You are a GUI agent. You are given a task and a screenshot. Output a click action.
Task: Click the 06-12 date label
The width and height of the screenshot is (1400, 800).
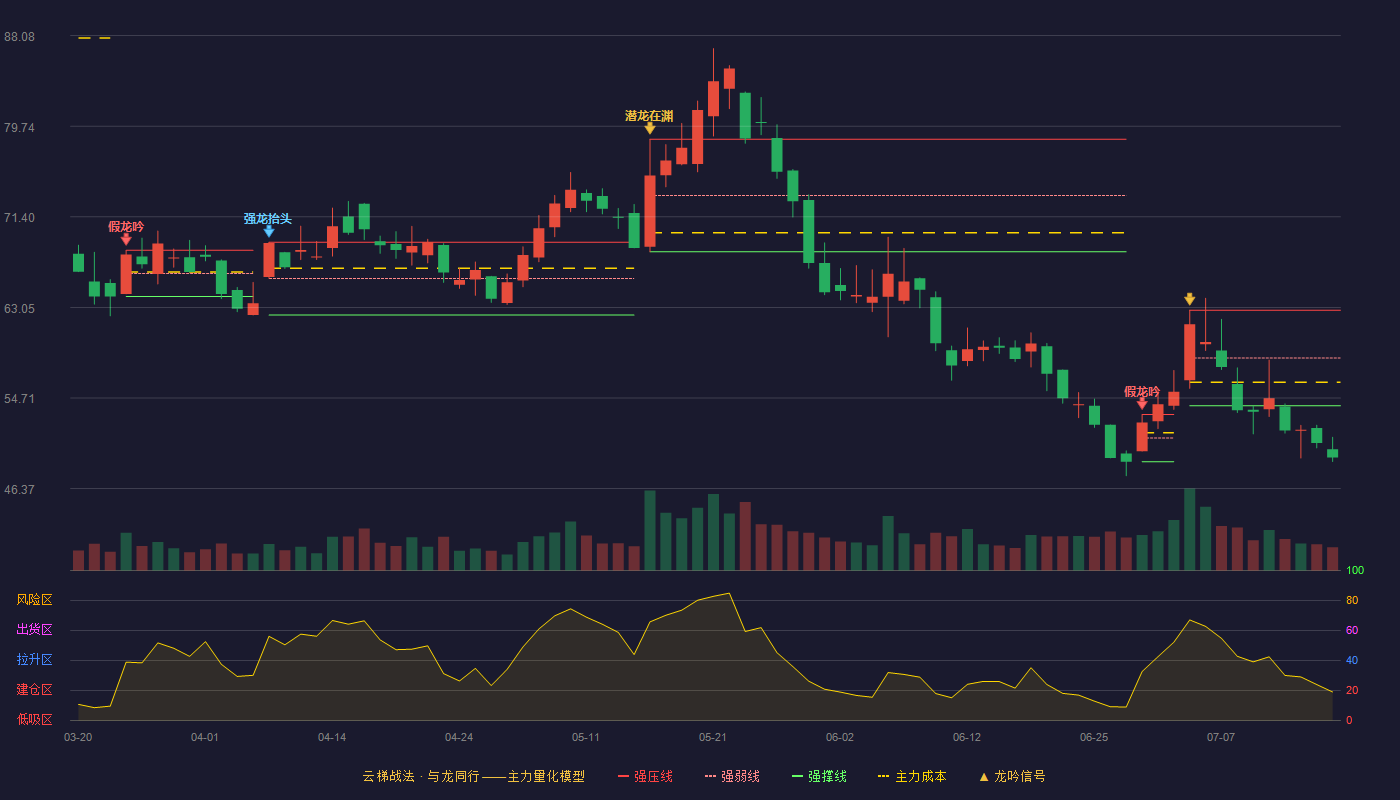(967, 737)
